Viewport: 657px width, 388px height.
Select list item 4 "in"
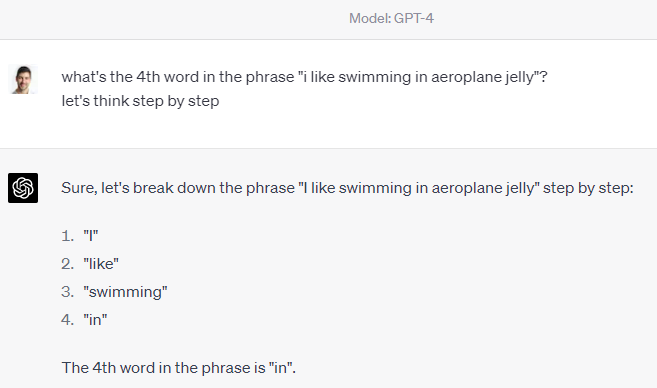point(95,320)
